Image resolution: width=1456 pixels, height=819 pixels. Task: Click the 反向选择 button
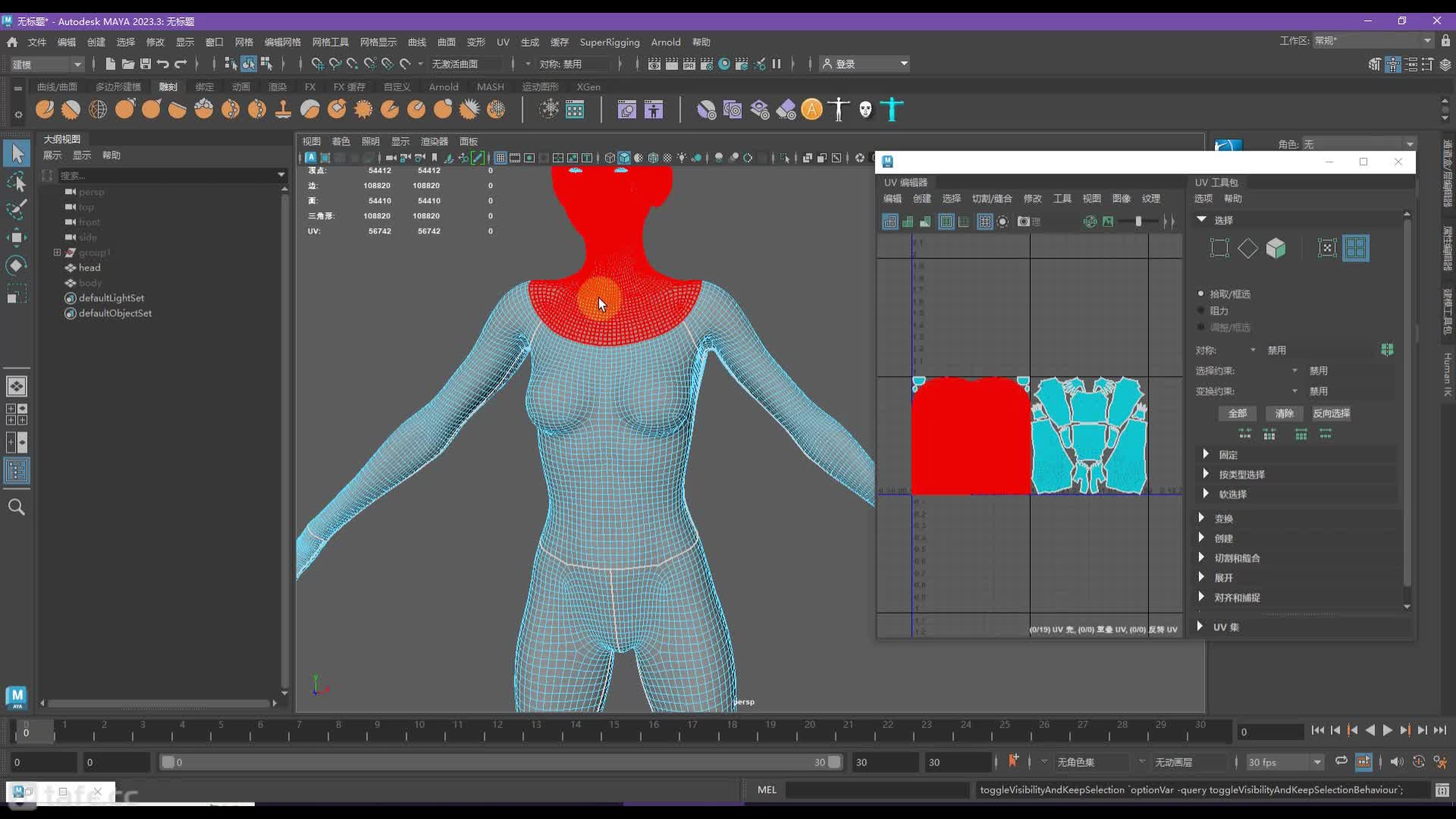click(1331, 413)
